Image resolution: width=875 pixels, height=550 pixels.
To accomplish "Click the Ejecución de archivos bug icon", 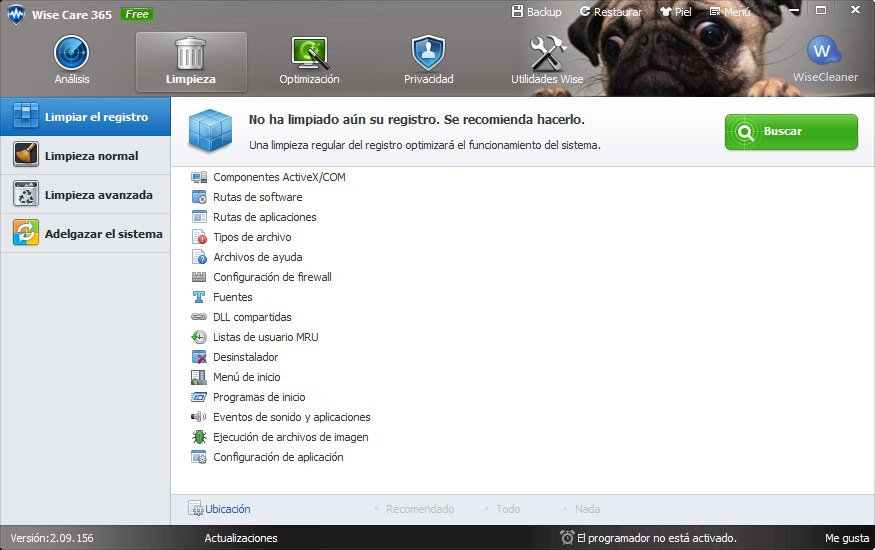I will 199,437.
